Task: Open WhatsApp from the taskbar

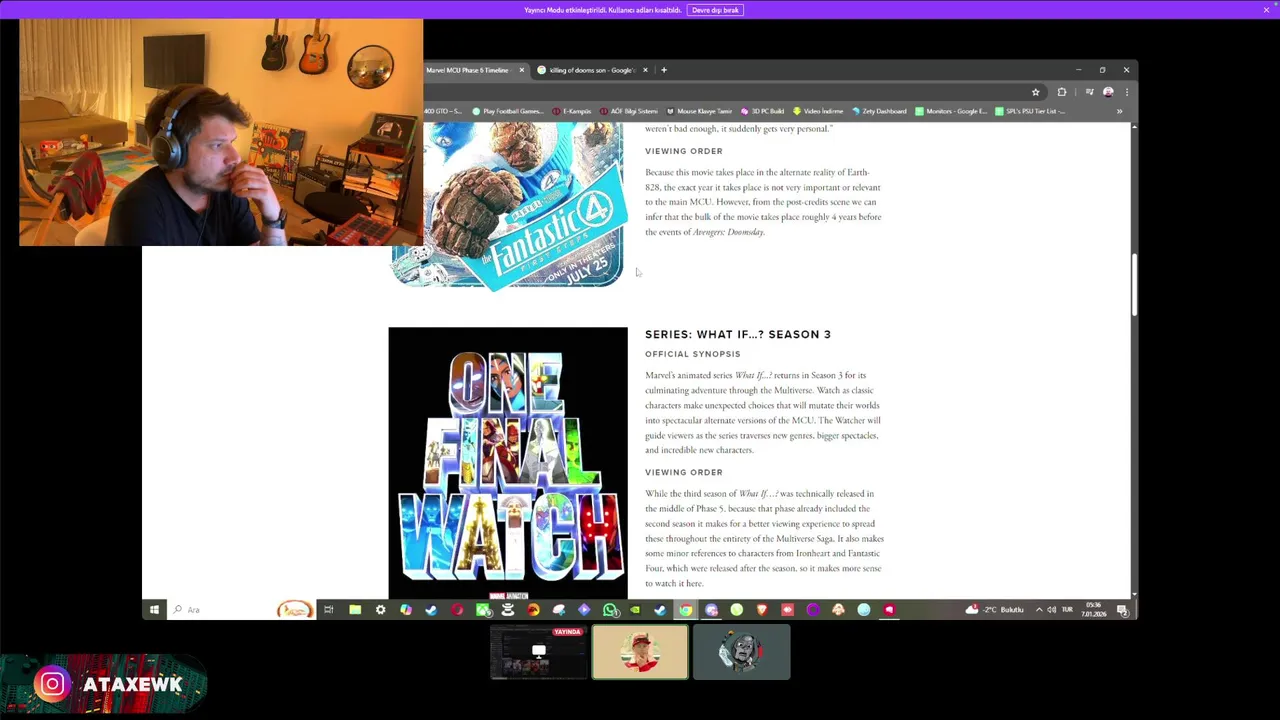Action: (610, 609)
